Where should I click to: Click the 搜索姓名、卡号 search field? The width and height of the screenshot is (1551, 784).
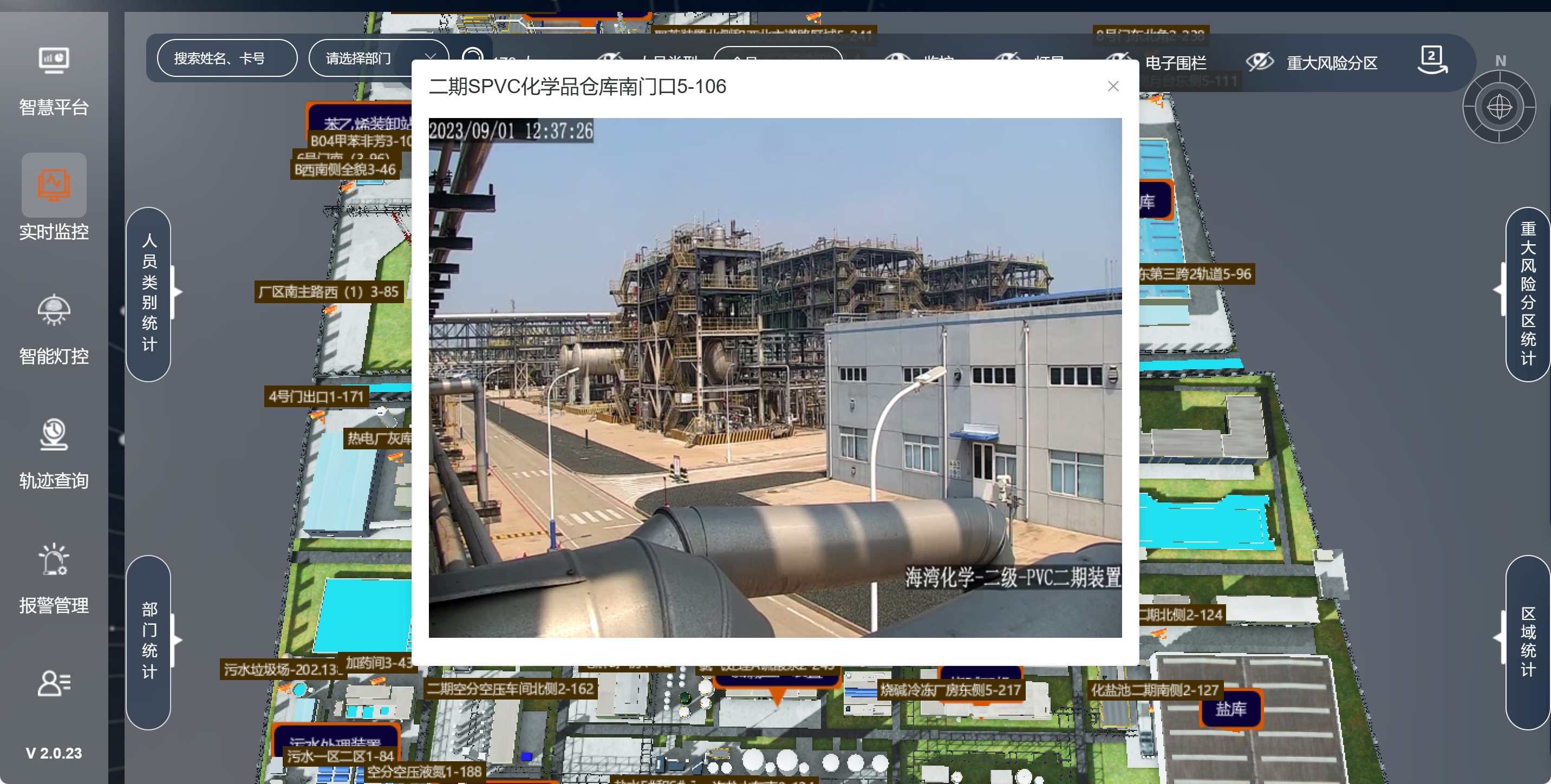pos(226,58)
